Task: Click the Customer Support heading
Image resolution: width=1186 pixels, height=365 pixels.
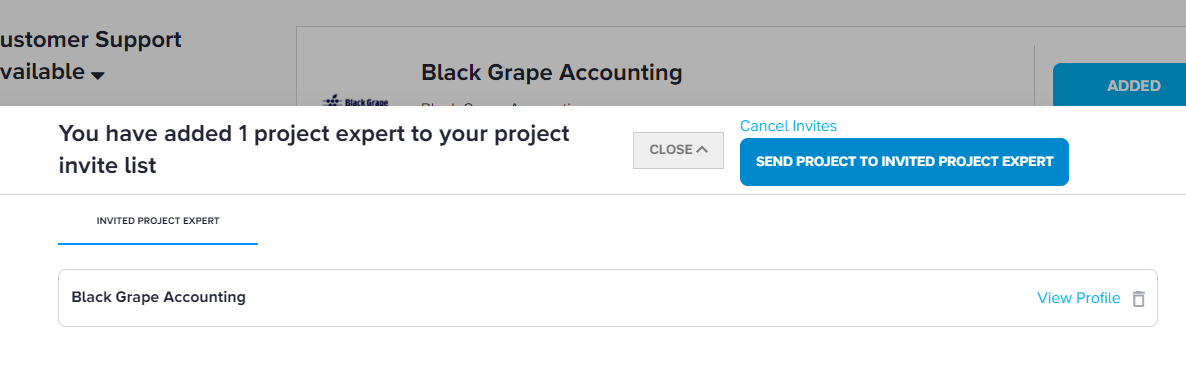Action: click(91, 39)
